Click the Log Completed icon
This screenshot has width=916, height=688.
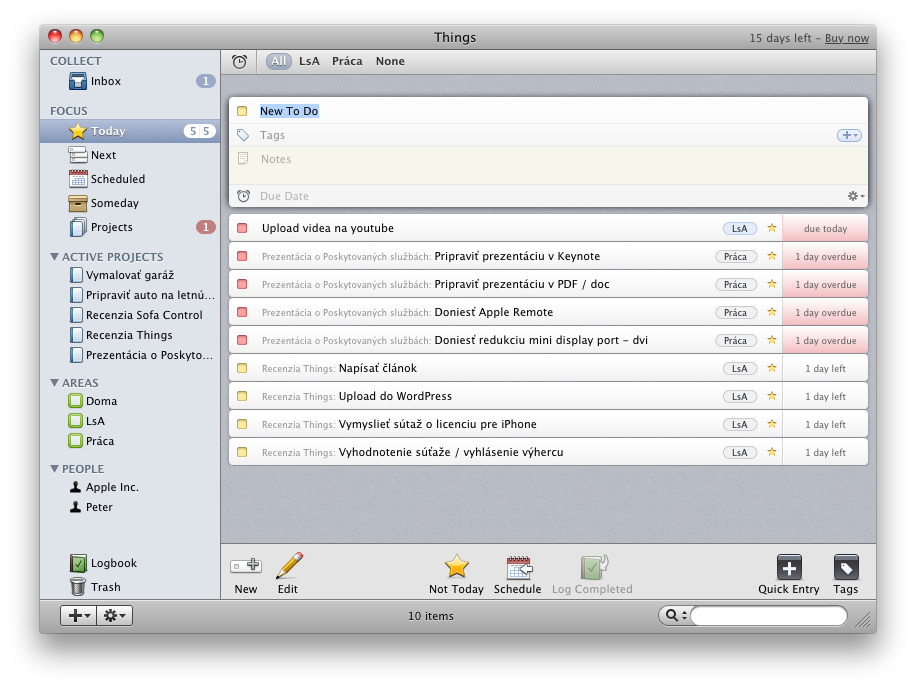594,567
